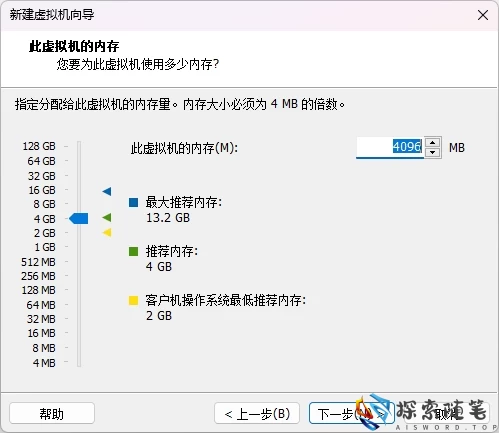Click the yellow legend square for 客户机操作系统最低推荐内存
The image size is (499, 433).
(133, 300)
